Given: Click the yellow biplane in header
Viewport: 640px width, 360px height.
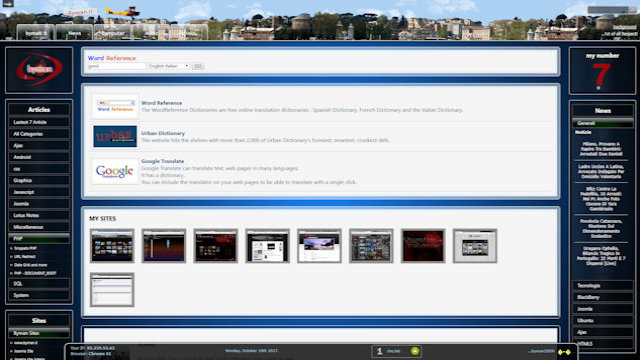Looking at the screenshot, I should (x=123, y=12).
